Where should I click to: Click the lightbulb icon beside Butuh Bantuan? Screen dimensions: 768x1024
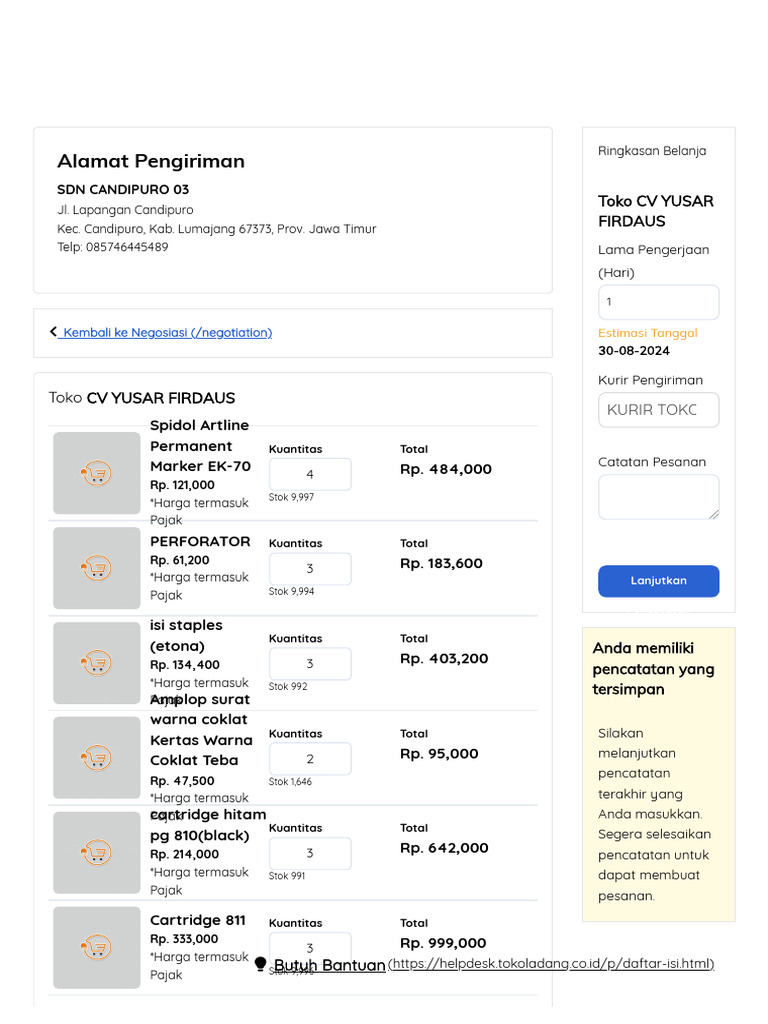pyautogui.click(x=261, y=964)
